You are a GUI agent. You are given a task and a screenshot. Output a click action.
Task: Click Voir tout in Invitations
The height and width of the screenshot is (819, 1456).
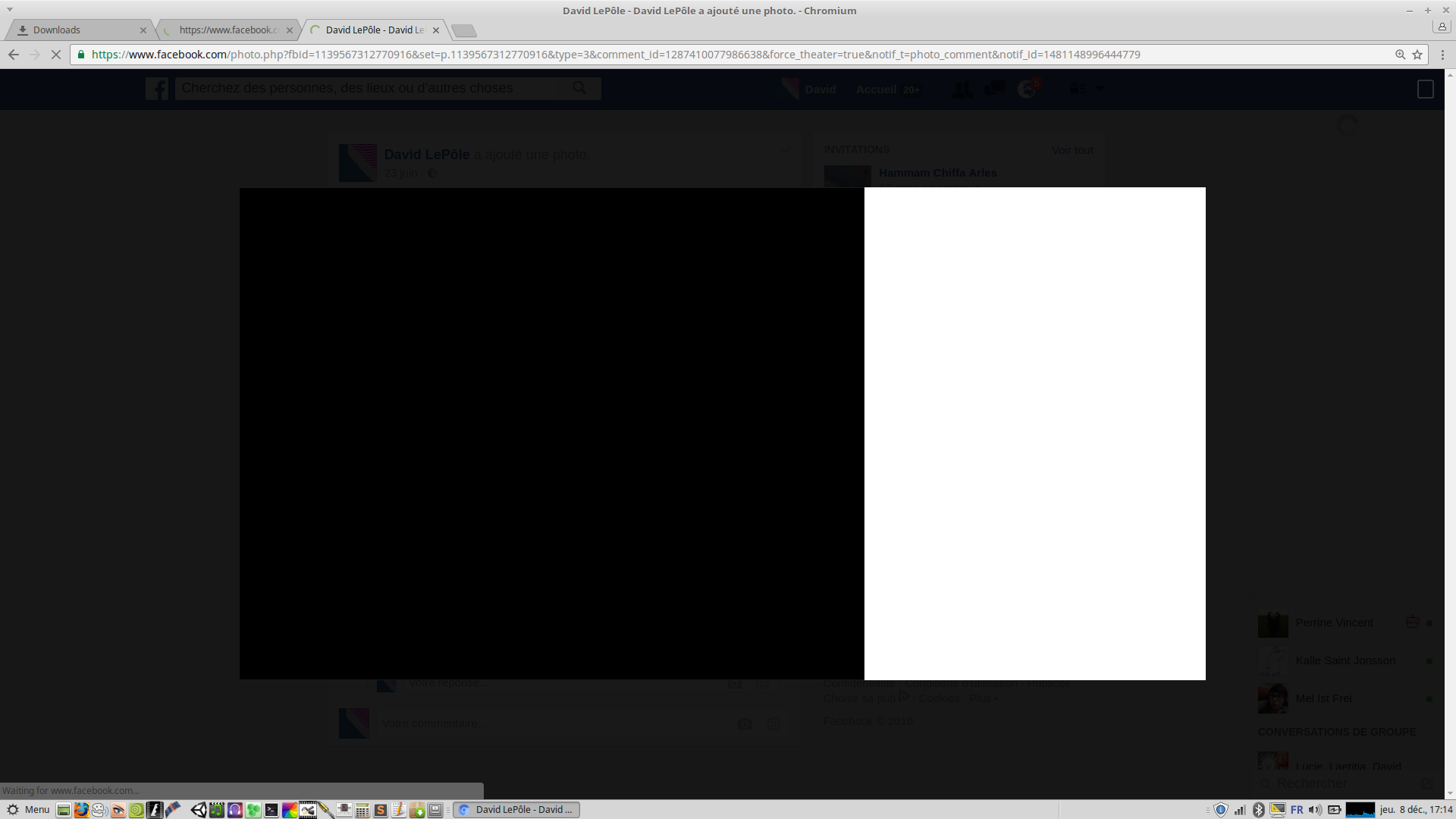tap(1072, 150)
